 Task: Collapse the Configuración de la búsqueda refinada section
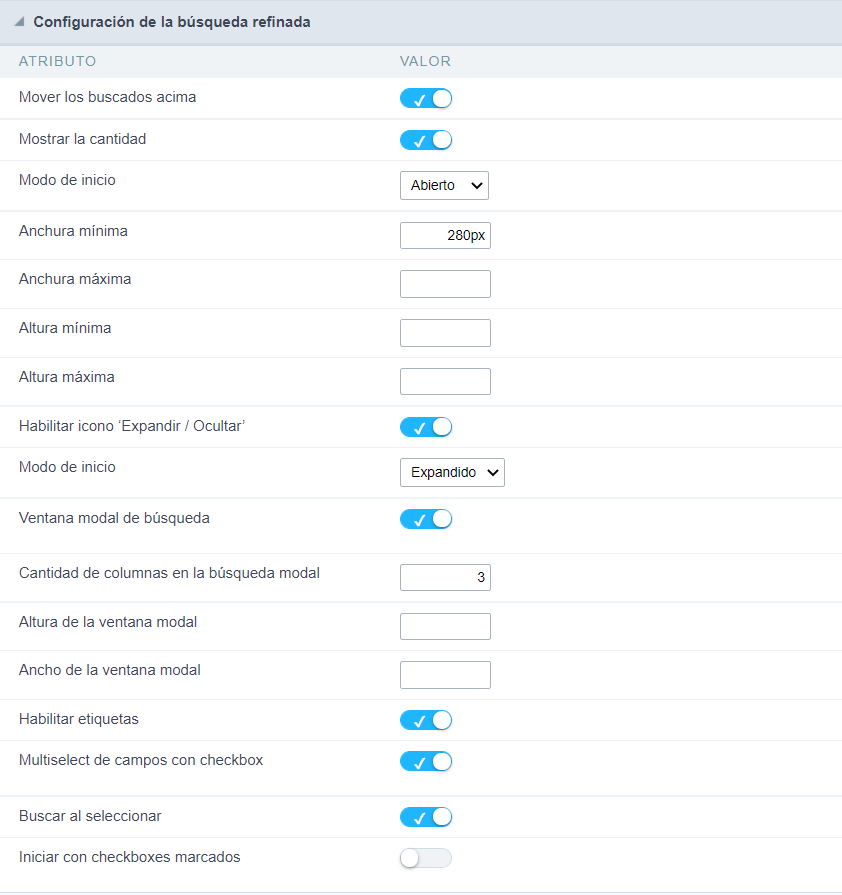tap(17, 21)
